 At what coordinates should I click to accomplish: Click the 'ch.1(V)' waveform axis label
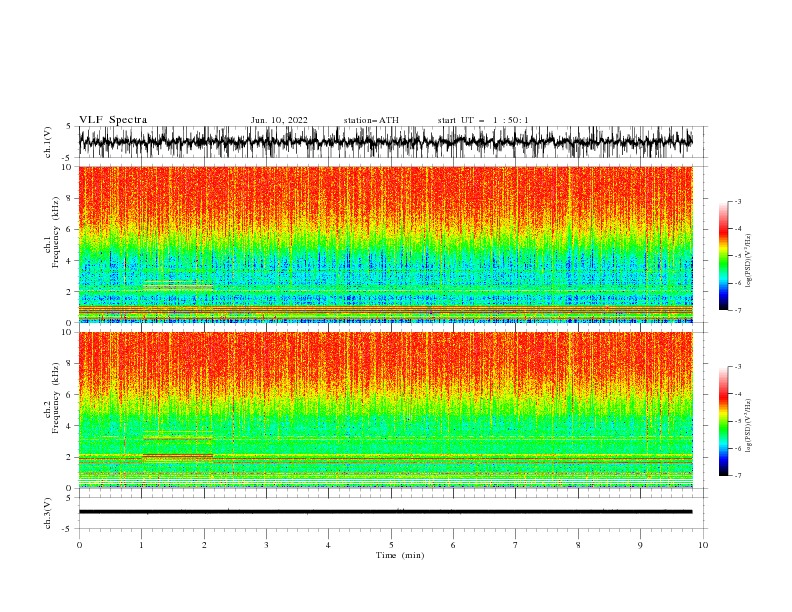click(48, 142)
